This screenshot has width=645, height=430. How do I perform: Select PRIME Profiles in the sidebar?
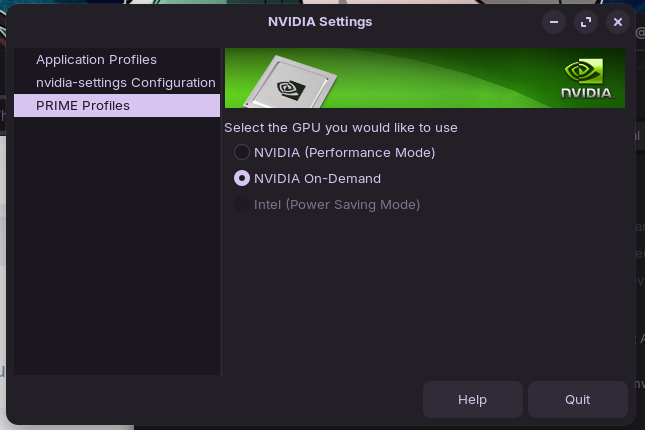pyautogui.click(x=82, y=105)
